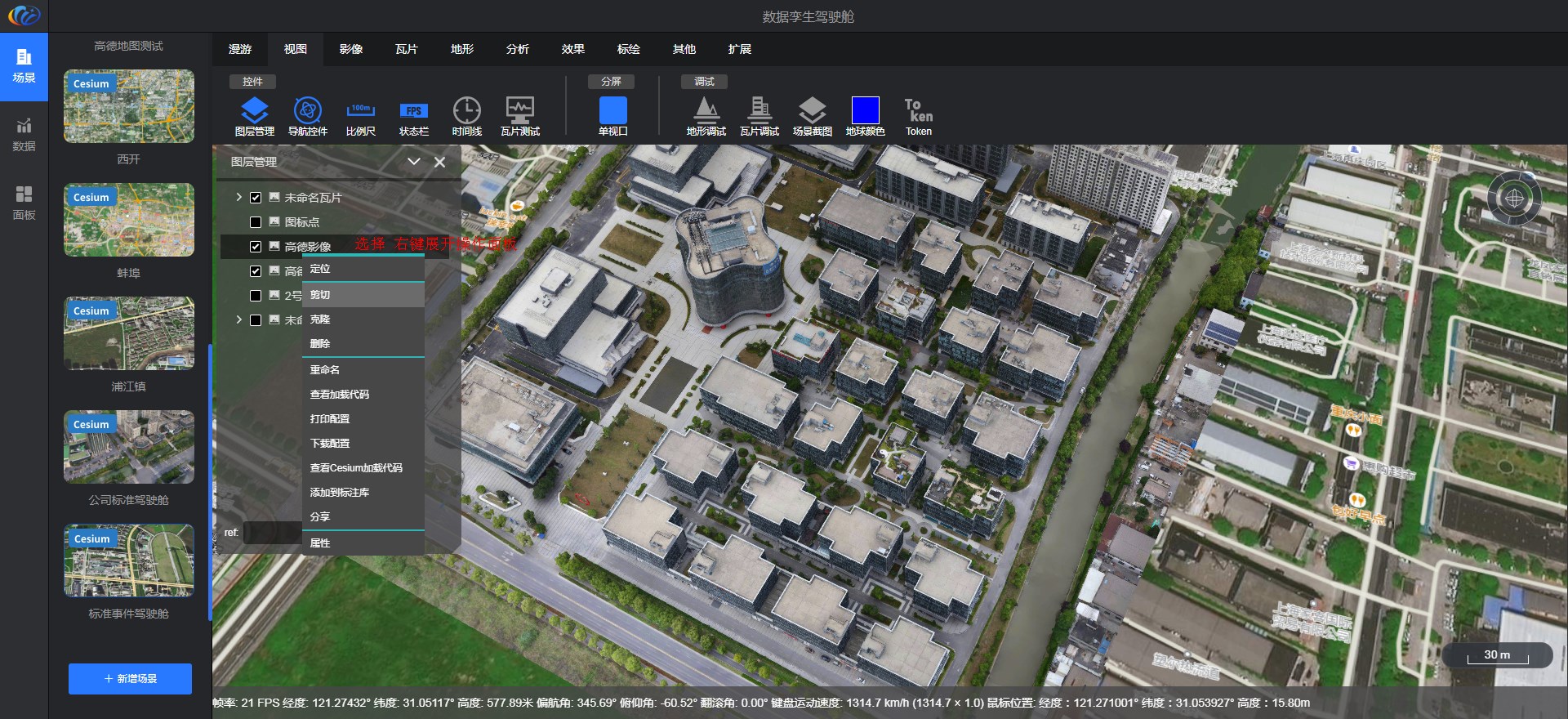Pick the blue 地球颜色 color swatch
1568x719 pixels.
(865, 111)
